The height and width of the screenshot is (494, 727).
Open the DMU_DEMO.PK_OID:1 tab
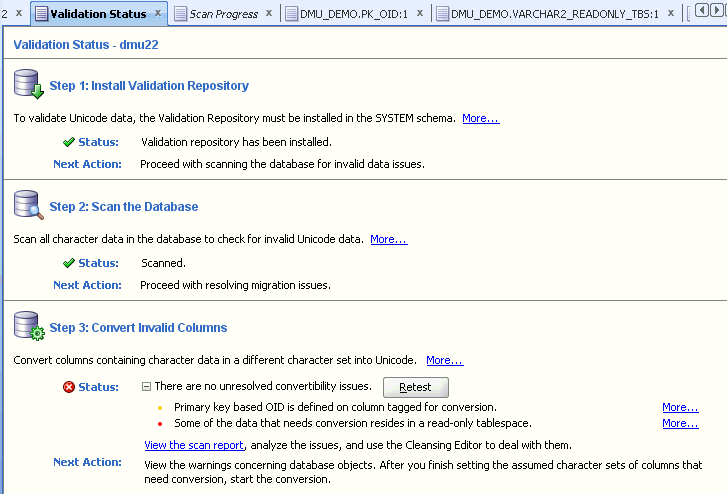tap(352, 14)
